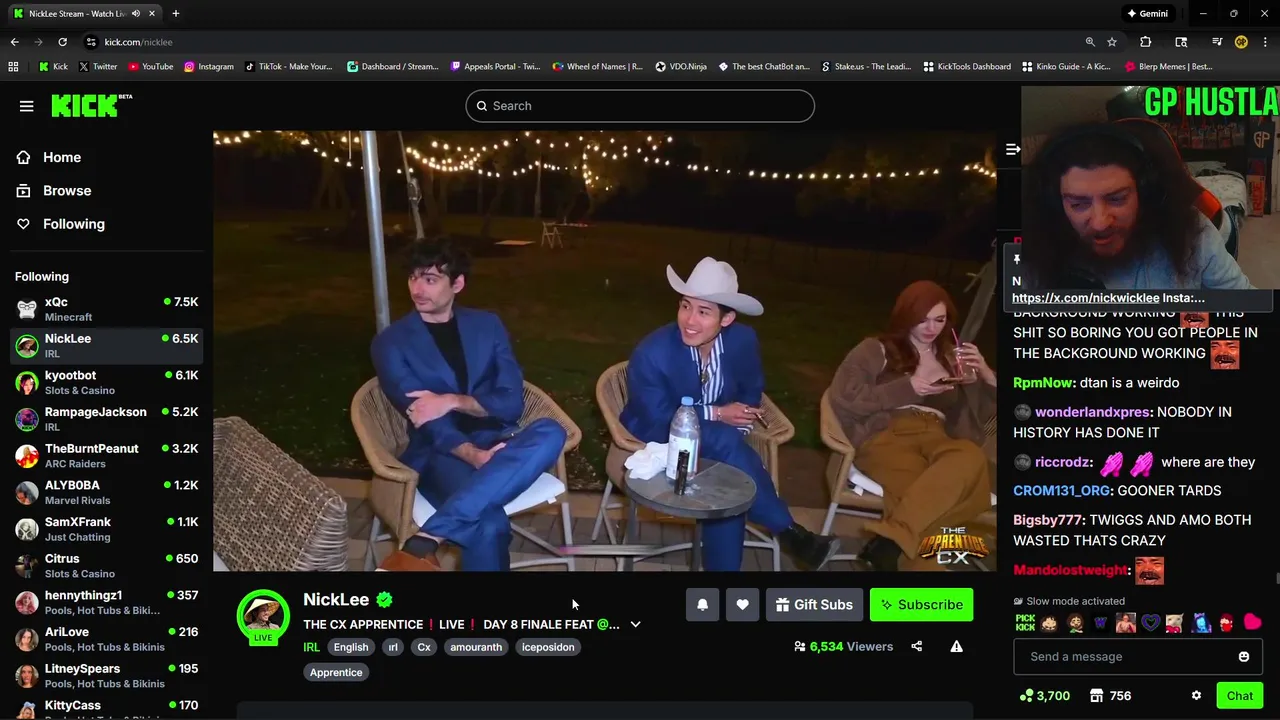Click the live video player
The width and height of the screenshot is (1280, 720).
(x=604, y=350)
